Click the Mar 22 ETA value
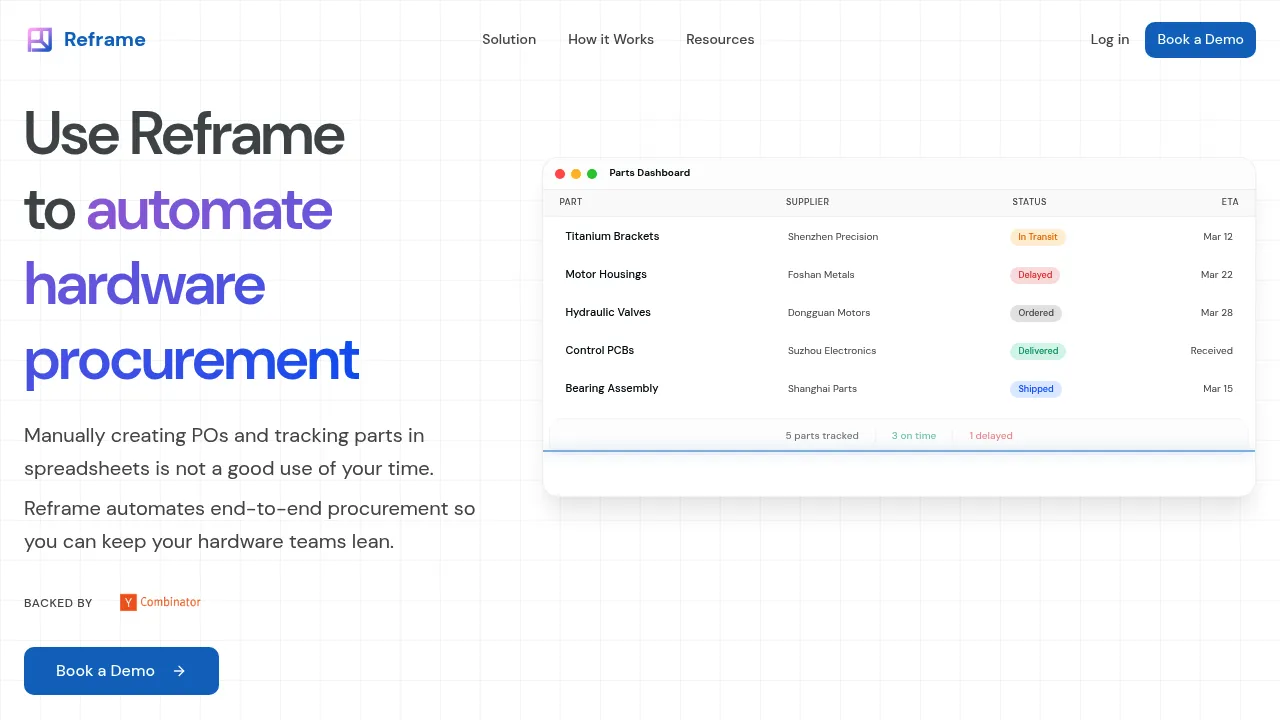1280x720 pixels. (1217, 275)
